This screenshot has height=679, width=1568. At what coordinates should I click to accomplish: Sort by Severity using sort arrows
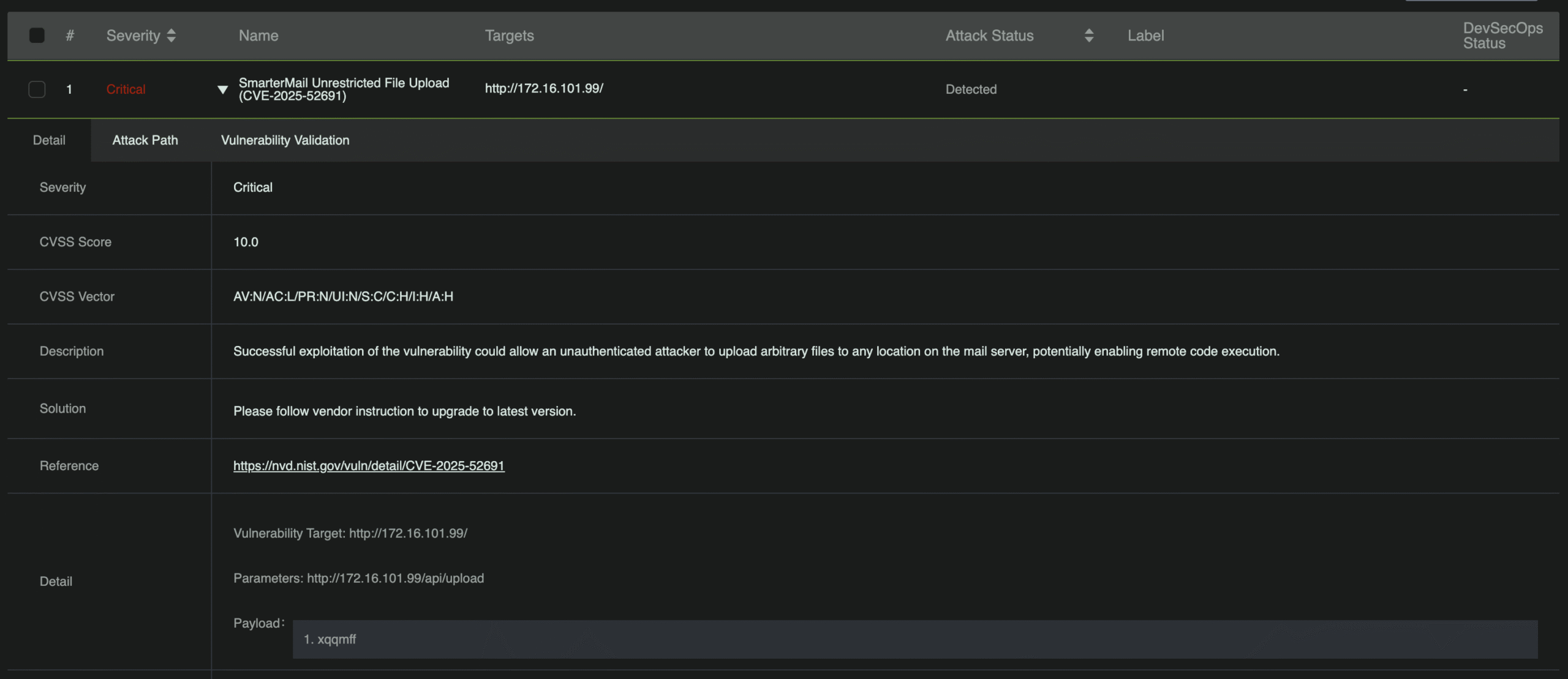pos(171,36)
